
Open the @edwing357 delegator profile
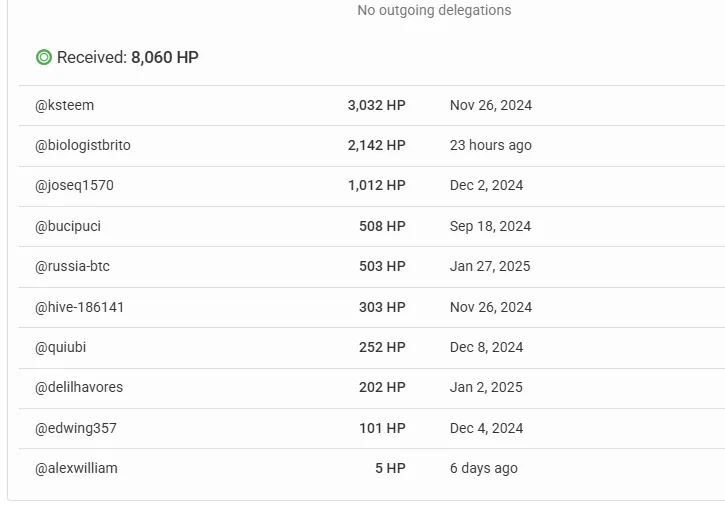click(76, 428)
